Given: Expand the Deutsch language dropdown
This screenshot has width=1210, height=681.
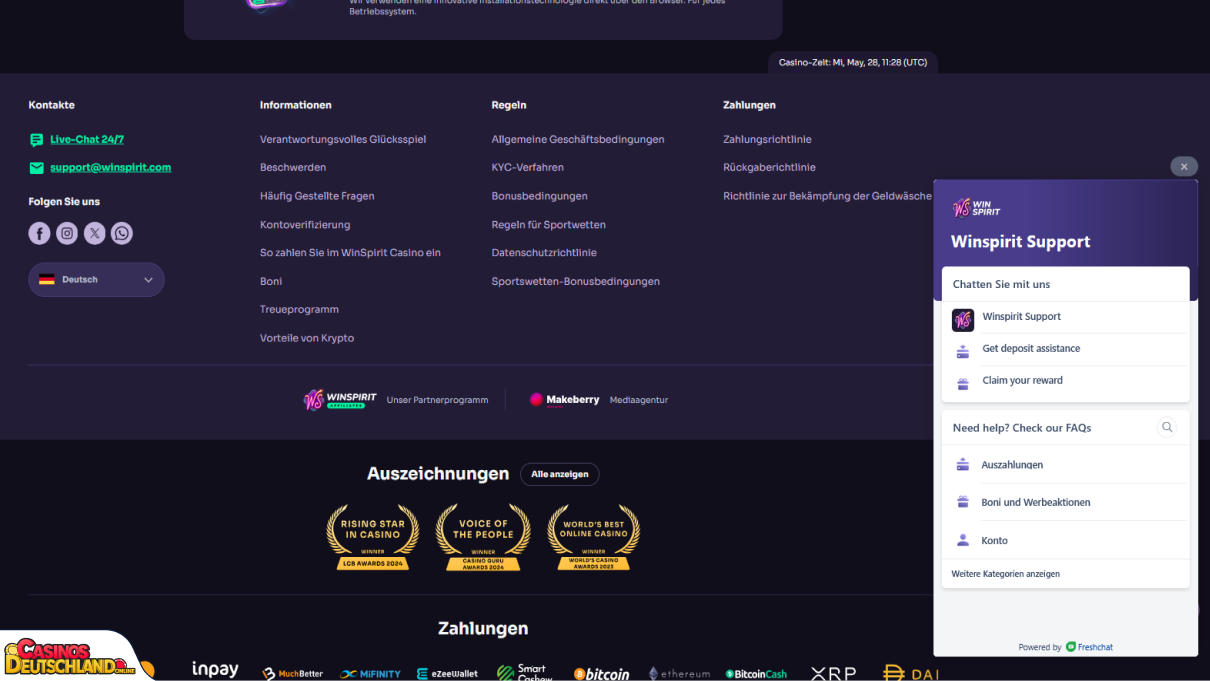Looking at the screenshot, I should pos(96,280).
